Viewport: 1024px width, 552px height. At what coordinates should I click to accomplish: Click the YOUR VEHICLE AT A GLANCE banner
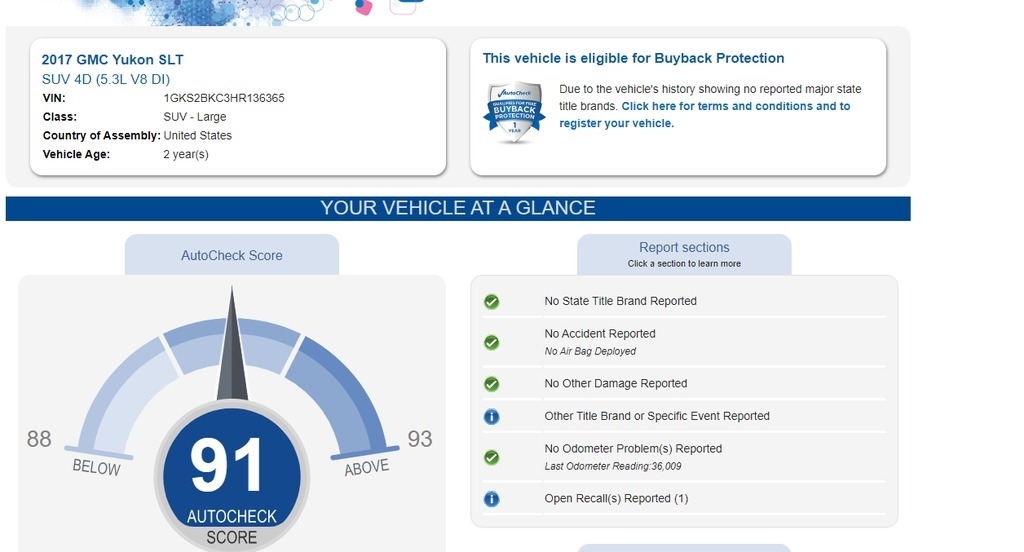[x=458, y=208]
